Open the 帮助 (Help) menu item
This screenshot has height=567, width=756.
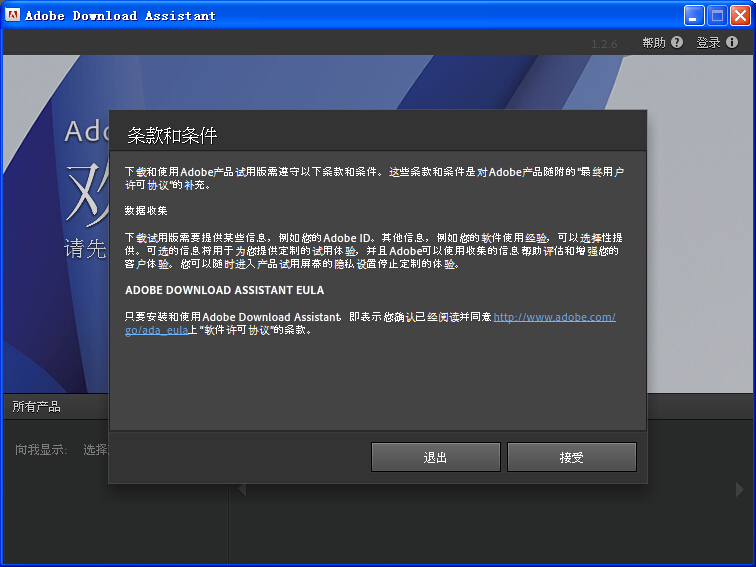(654, 43)
